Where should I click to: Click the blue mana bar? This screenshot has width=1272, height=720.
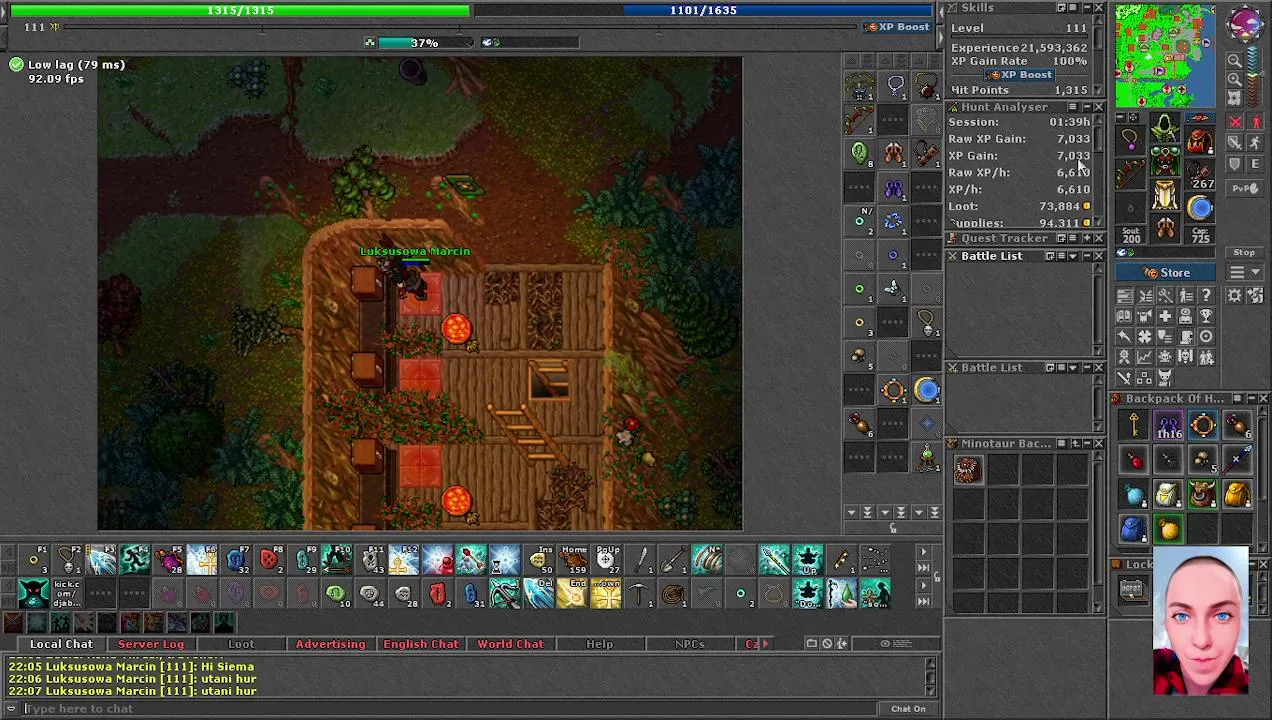click(x=704, y=10)
